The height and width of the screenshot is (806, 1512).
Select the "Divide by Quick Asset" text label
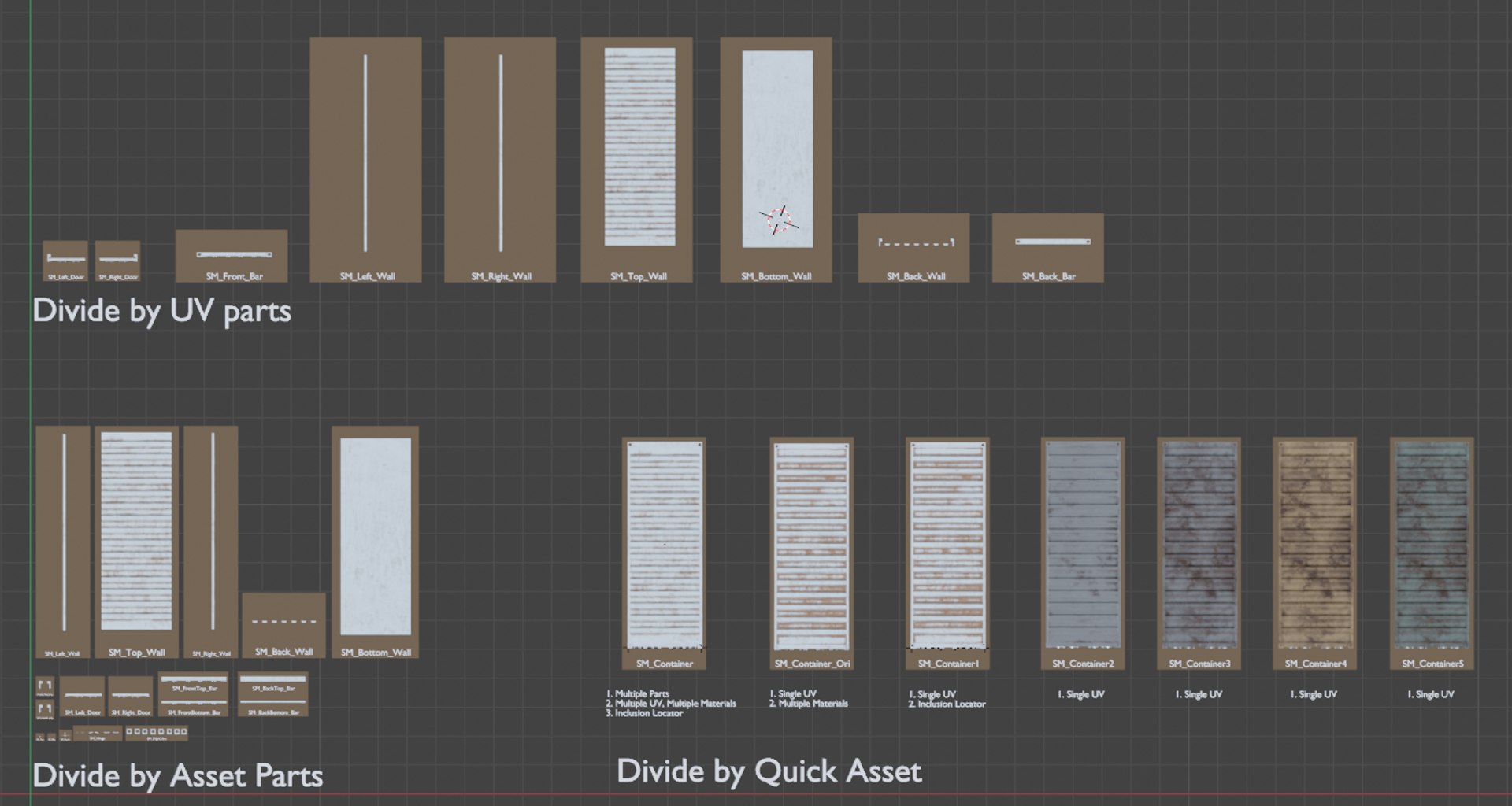pos(769,771)
